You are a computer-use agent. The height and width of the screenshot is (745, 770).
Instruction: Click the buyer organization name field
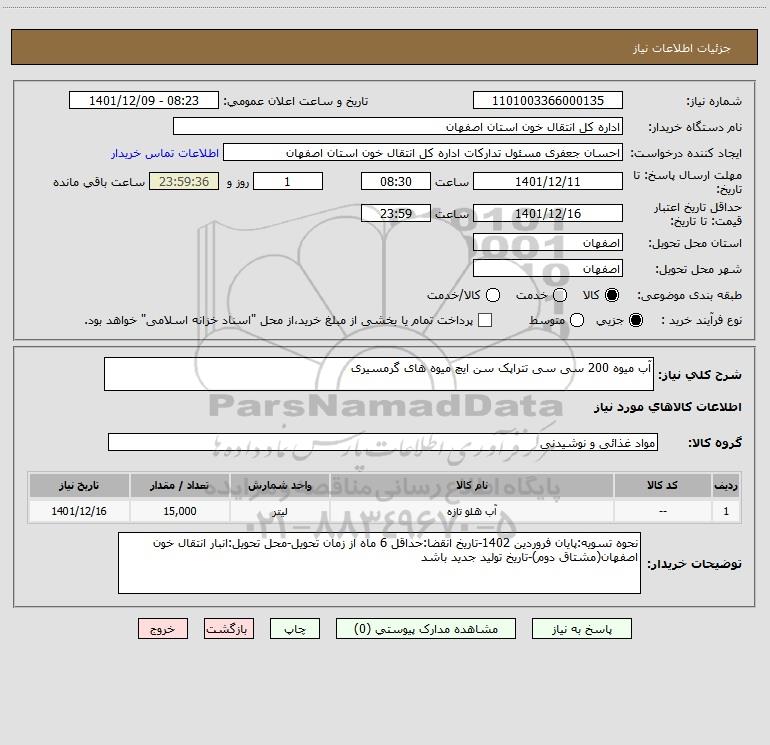pos(398,126)
